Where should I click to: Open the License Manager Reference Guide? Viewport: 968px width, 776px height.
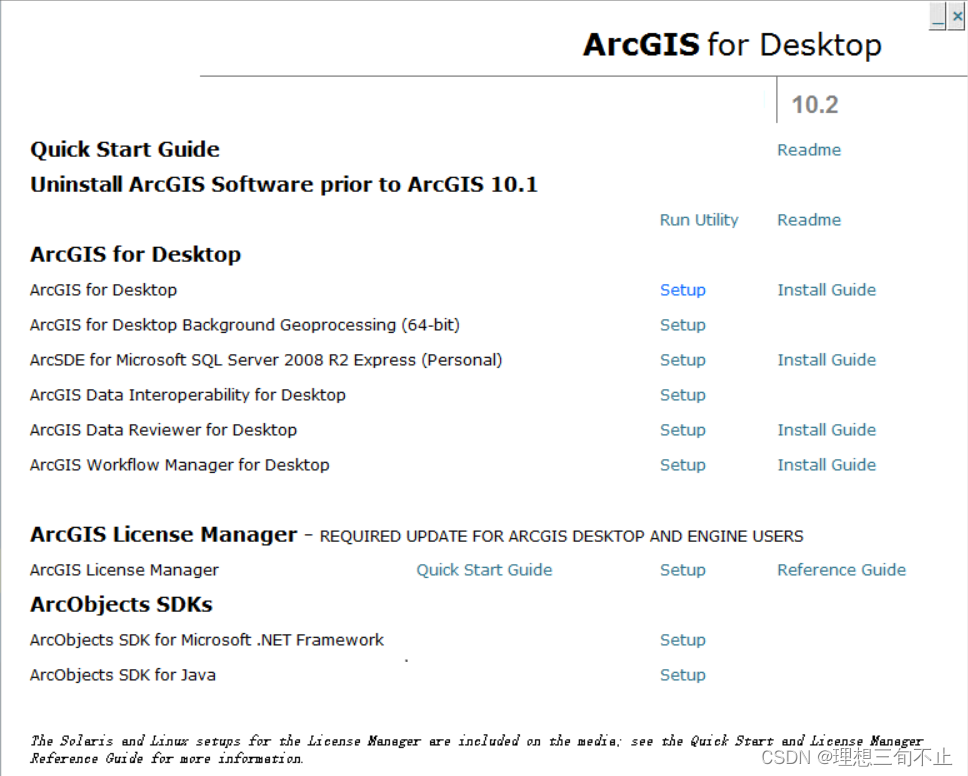pos(841,570)
